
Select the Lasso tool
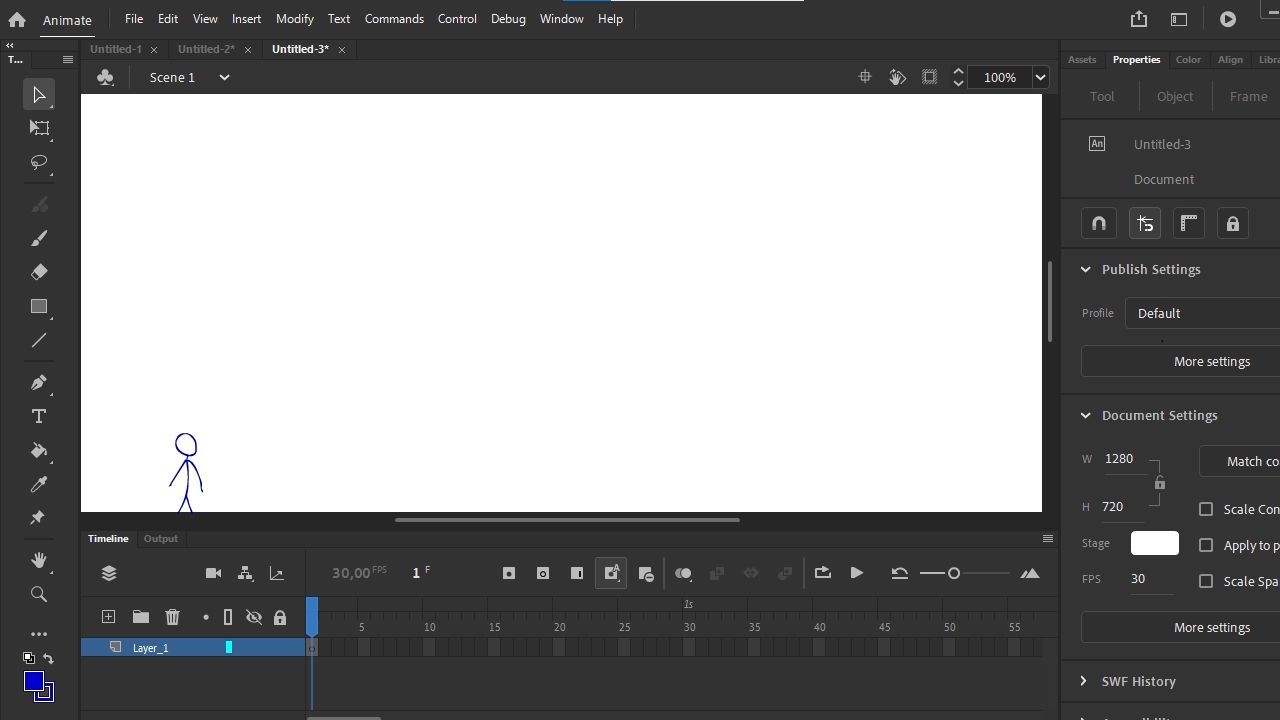click(39, 162)
